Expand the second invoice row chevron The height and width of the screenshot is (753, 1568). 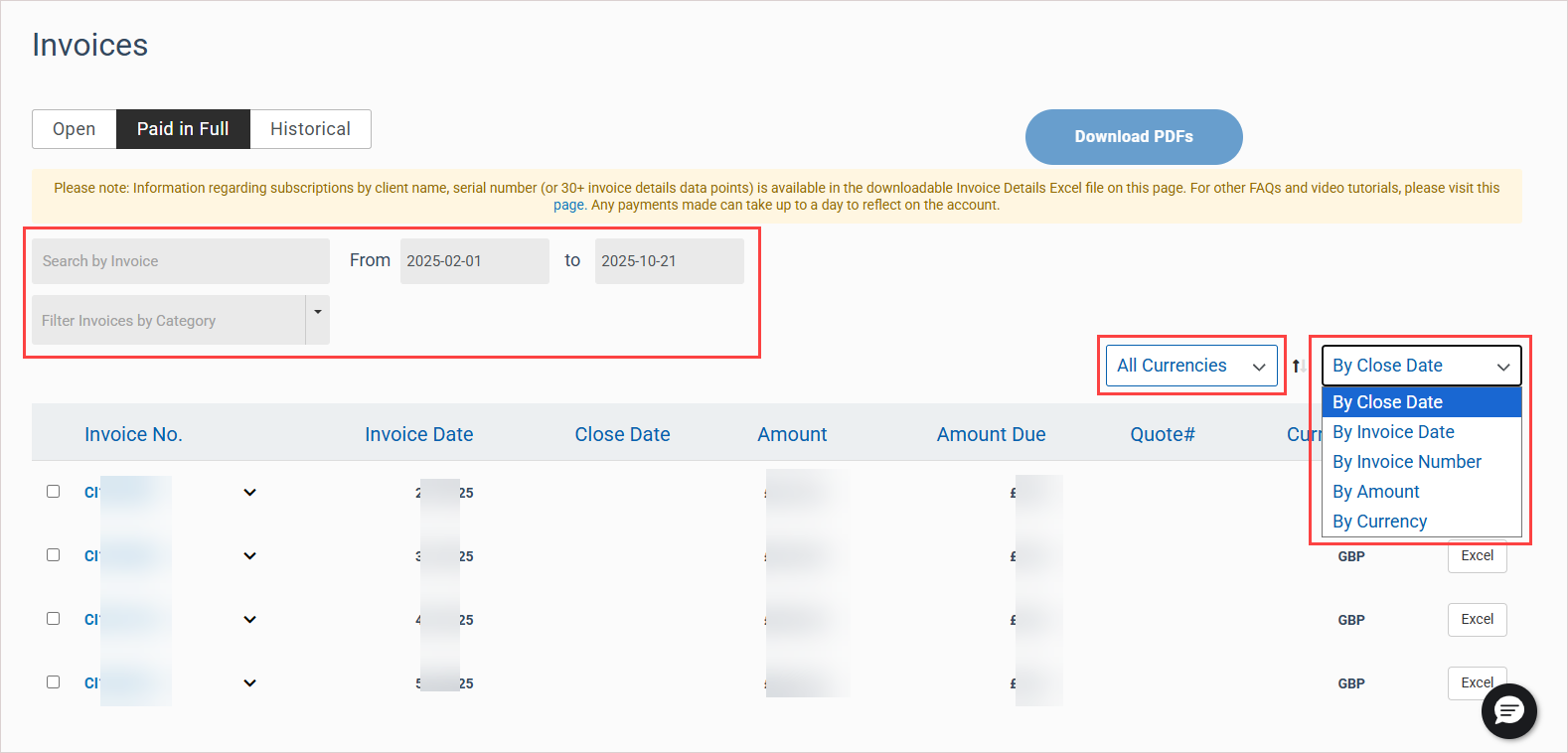tap(249, 556)
